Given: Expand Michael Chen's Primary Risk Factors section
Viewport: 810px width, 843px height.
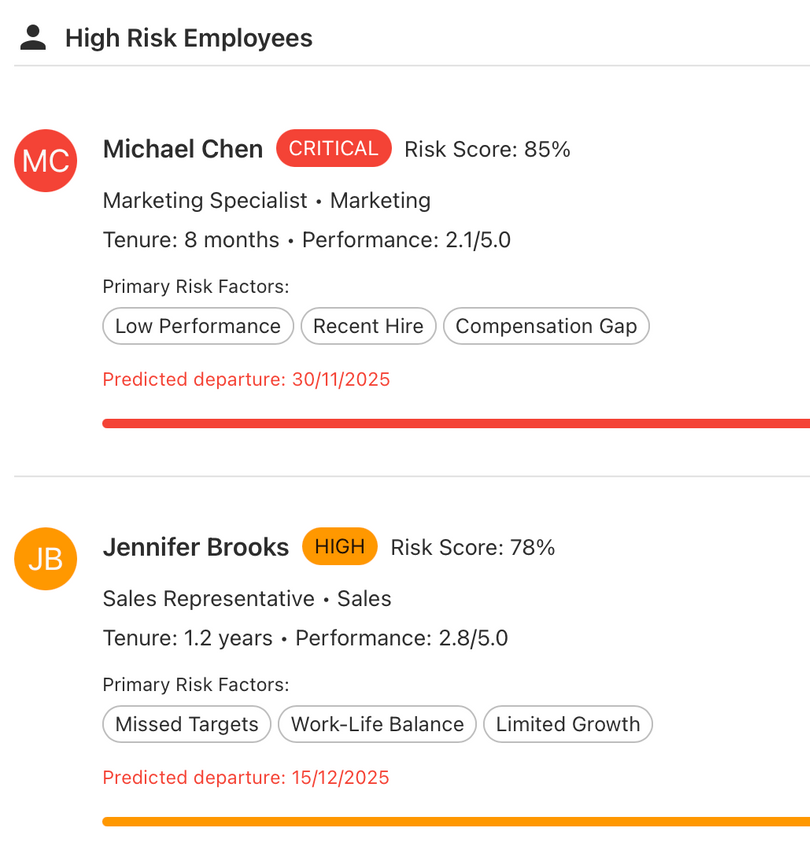Looking at the screenshot, I should tap(174, 286).
